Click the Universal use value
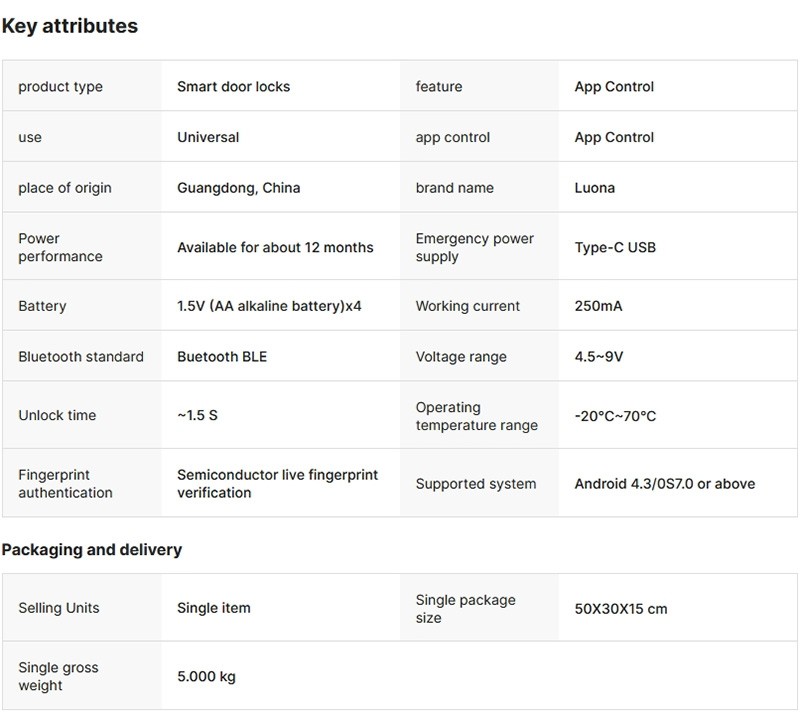 [208, 138]
